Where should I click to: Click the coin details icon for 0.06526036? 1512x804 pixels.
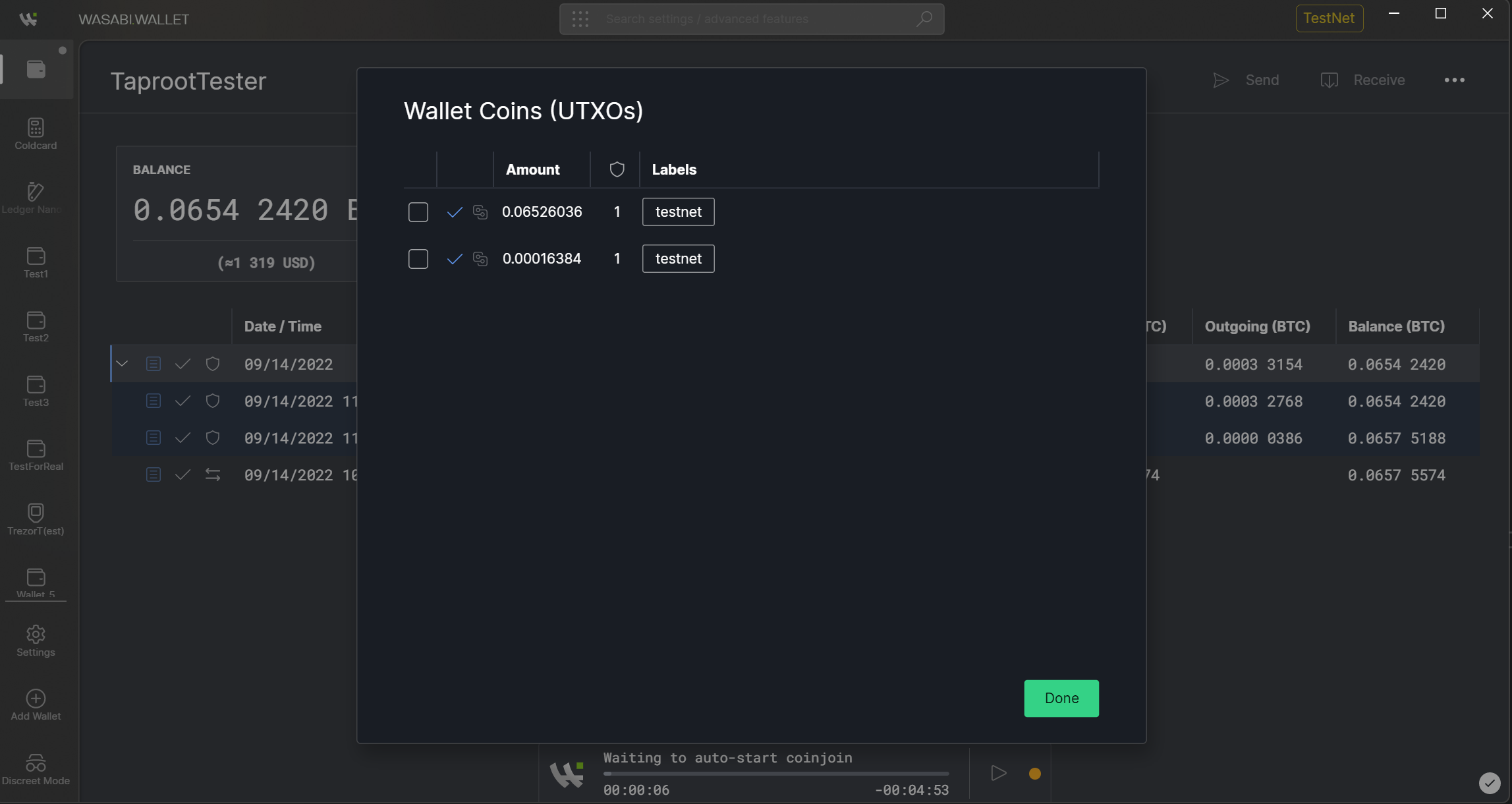[480, 212]
